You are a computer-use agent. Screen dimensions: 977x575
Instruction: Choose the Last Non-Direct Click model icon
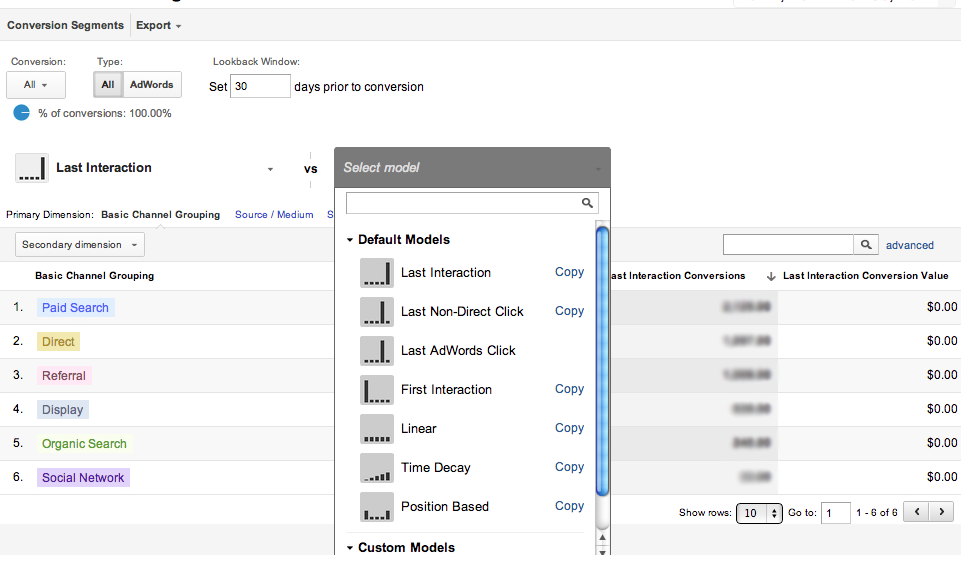click(376, 312)
